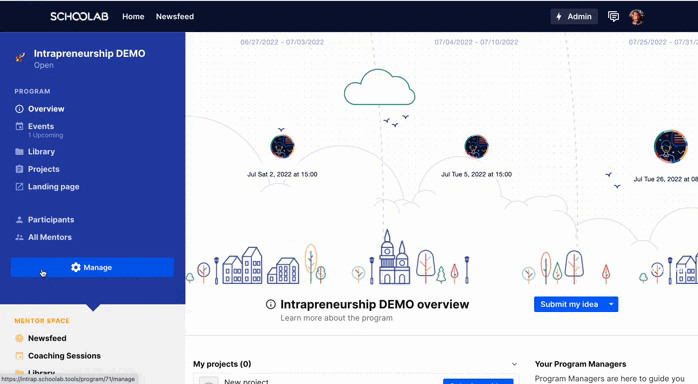Go to Overview in the sidebar

point(46,109)
